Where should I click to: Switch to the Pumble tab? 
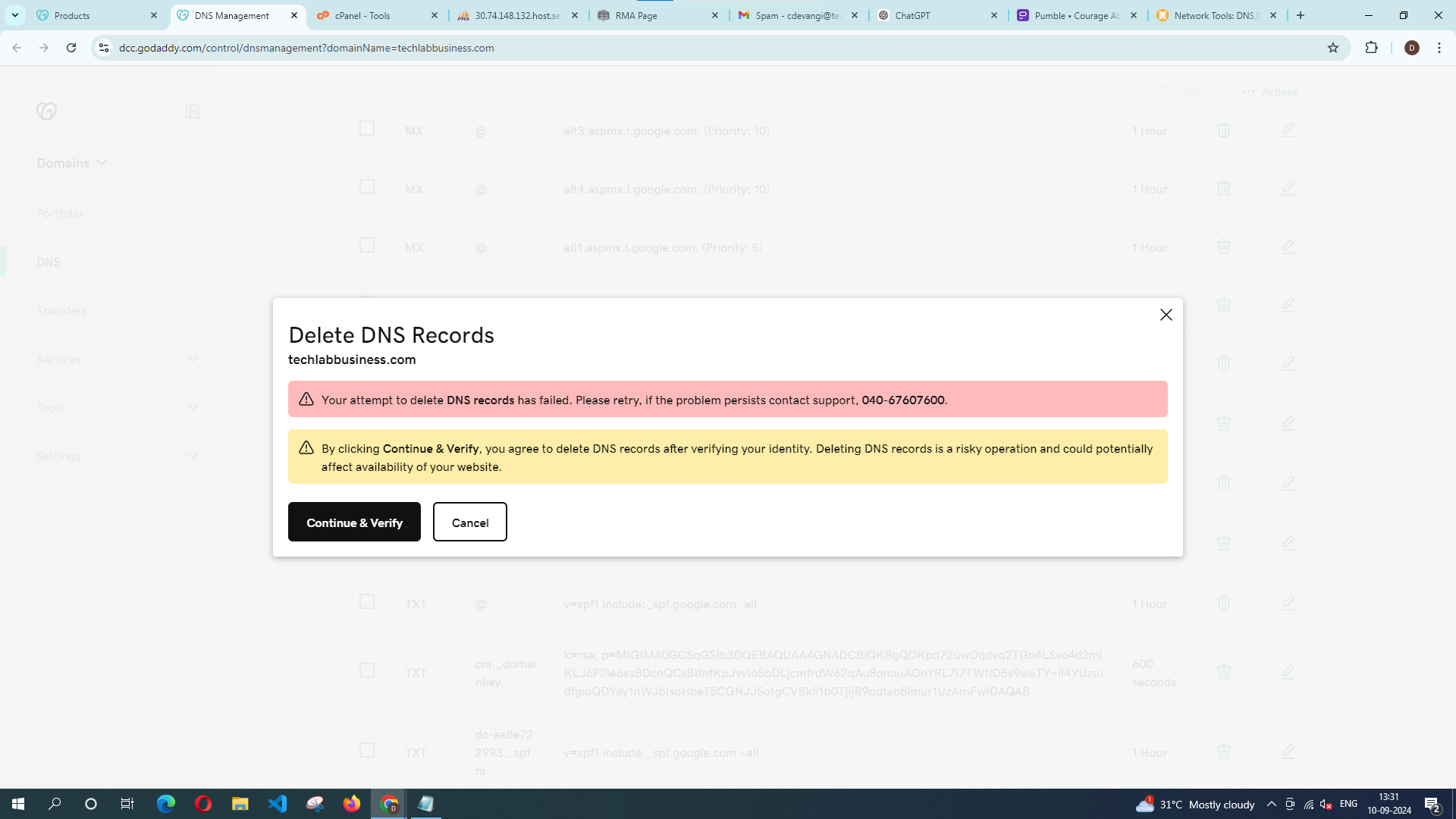[x=1078, y=15]
